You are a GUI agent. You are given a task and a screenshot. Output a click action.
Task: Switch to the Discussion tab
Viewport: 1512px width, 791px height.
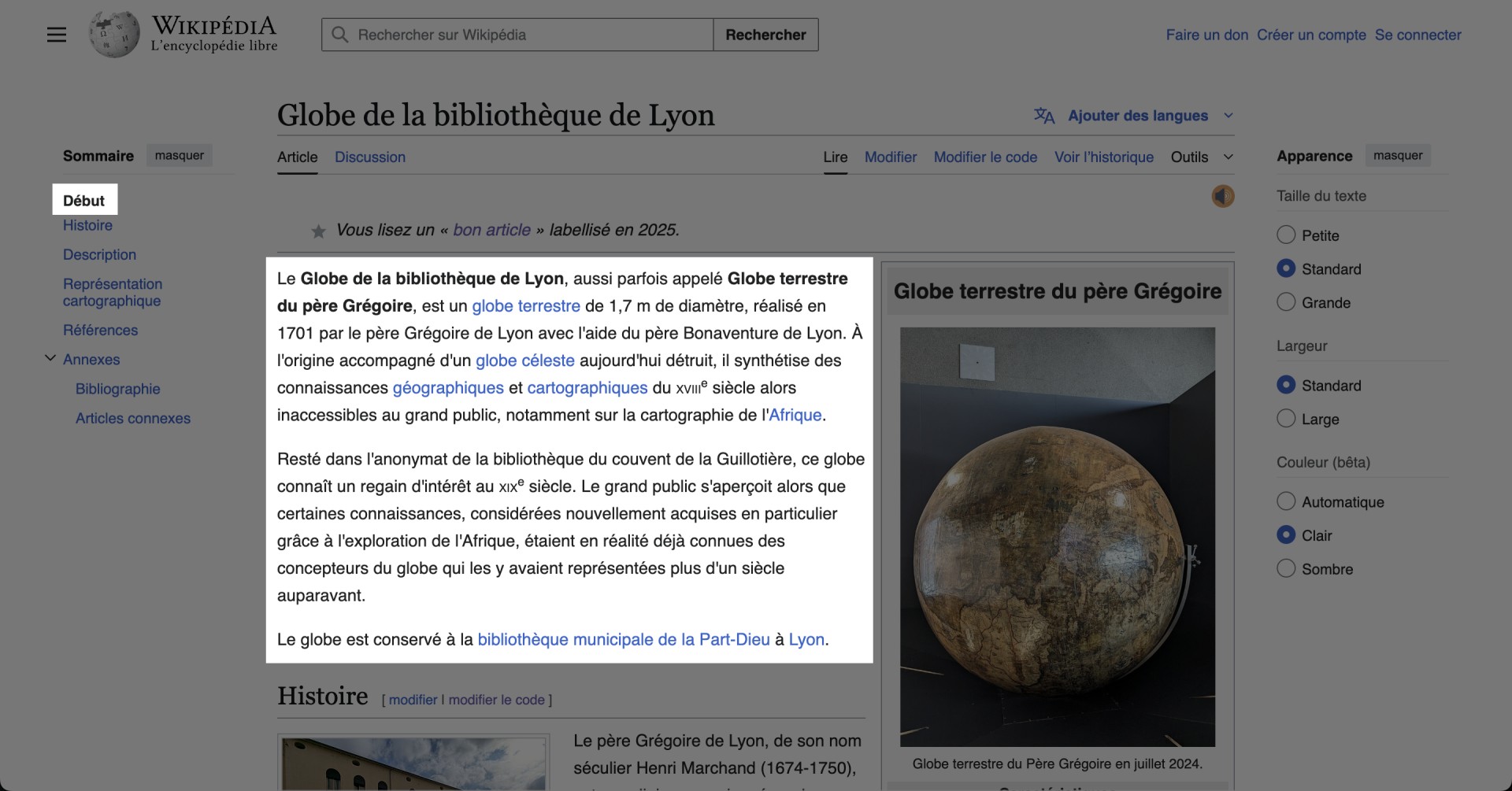click(370, 157)
